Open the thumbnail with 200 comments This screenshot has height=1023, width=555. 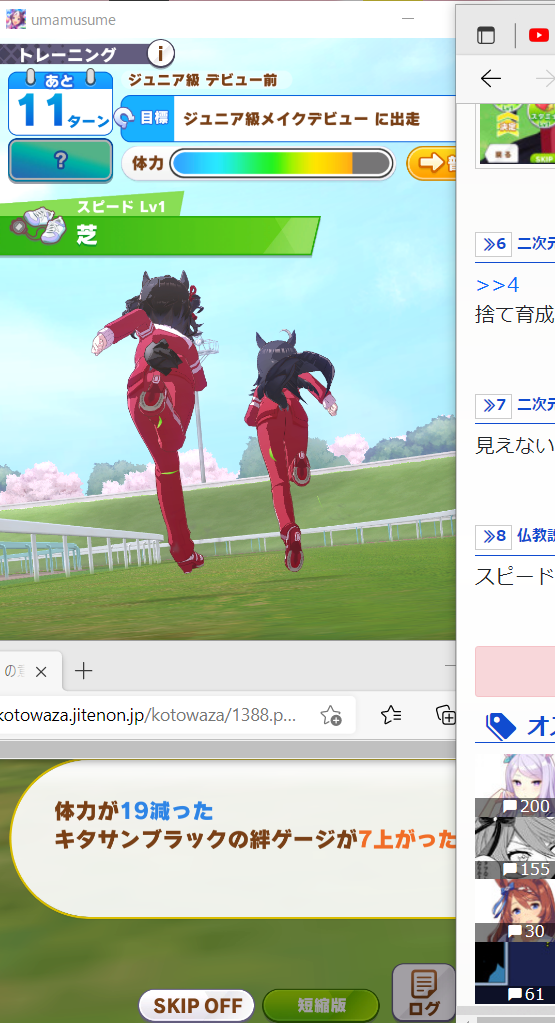(x=515, y=786)
